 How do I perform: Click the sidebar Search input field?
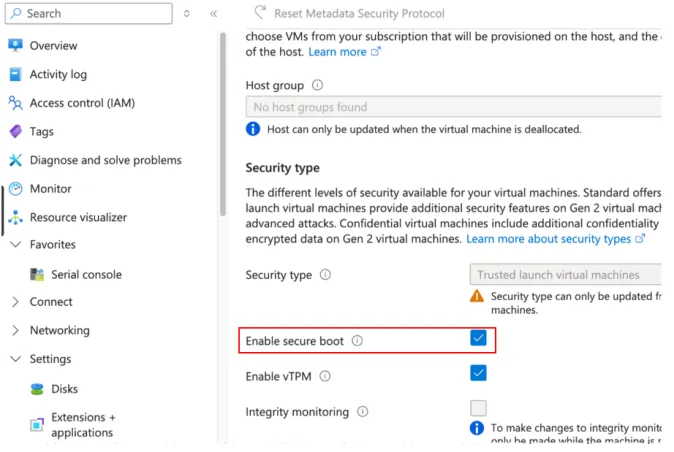pos(89,13)
